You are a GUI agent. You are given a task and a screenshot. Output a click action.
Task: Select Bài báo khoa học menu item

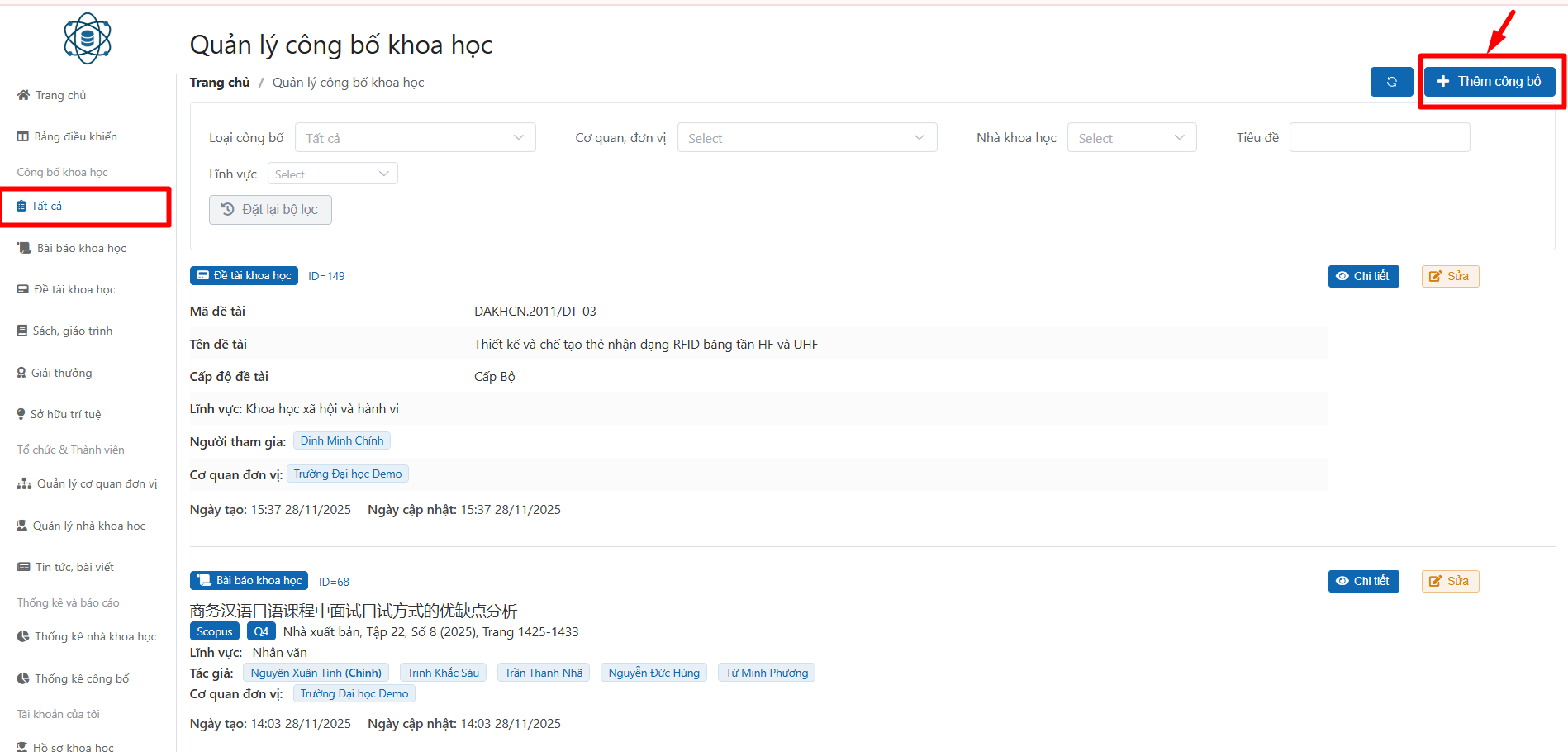tap(81, 249)
